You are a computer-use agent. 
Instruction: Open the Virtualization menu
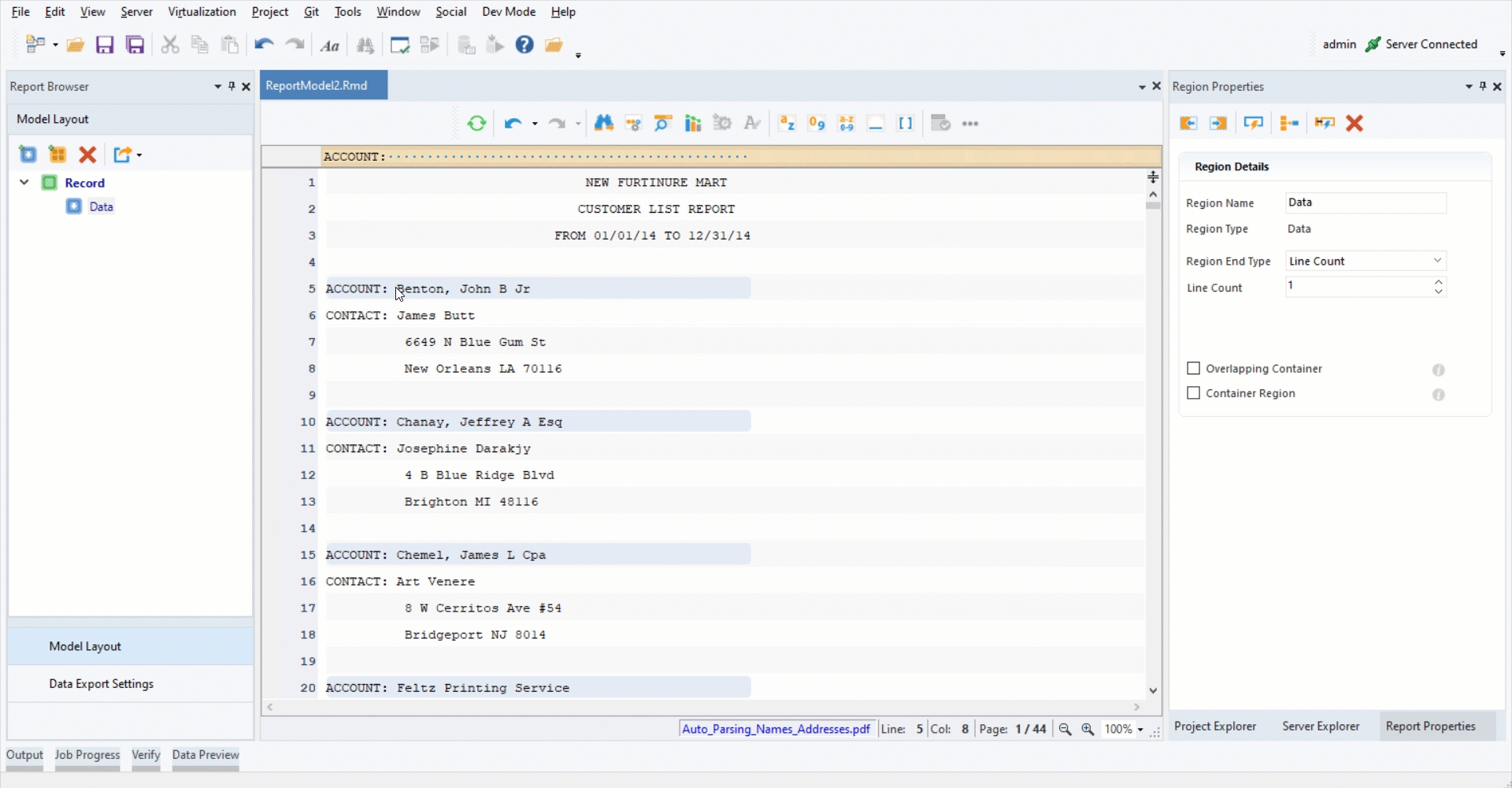pyautogui.click(x=202, y=12)
